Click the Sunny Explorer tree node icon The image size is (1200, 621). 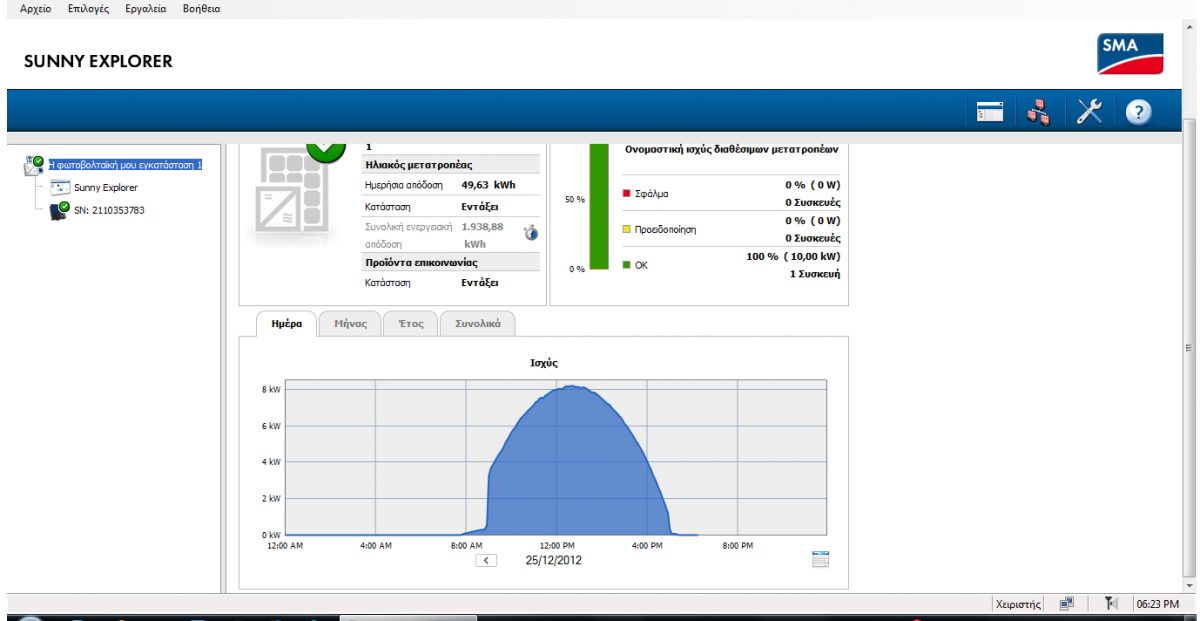pyautogui.click(x=60, y=187)
